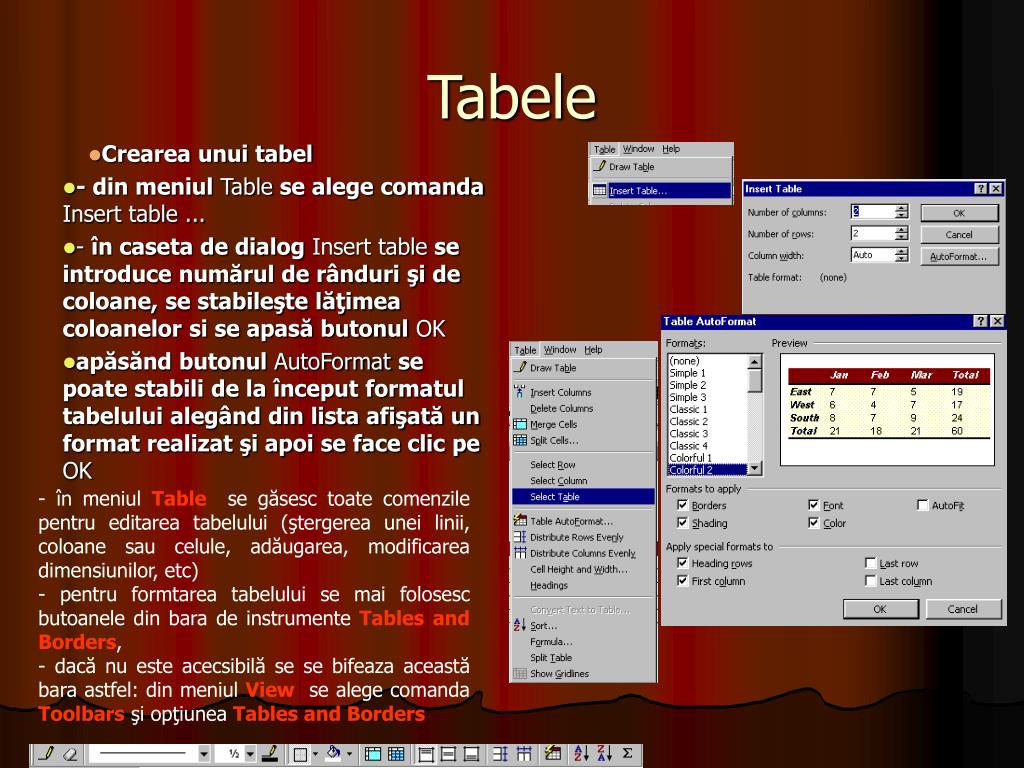Choose Select Column from the Table menu
The width and height of the screenshot is (1024, 768).
coord(583,481)
